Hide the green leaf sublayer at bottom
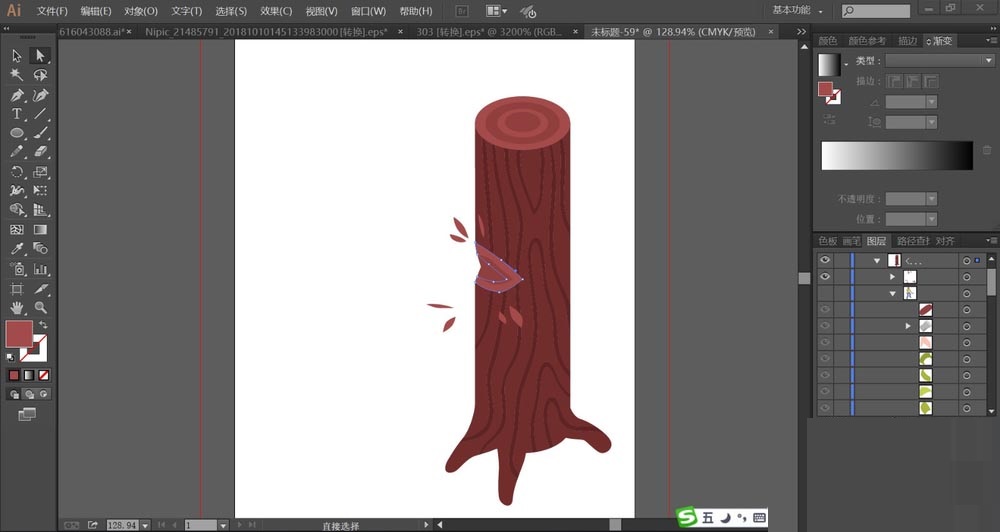This screenshot has height=532, width=1000. click(x=825, y=408)
